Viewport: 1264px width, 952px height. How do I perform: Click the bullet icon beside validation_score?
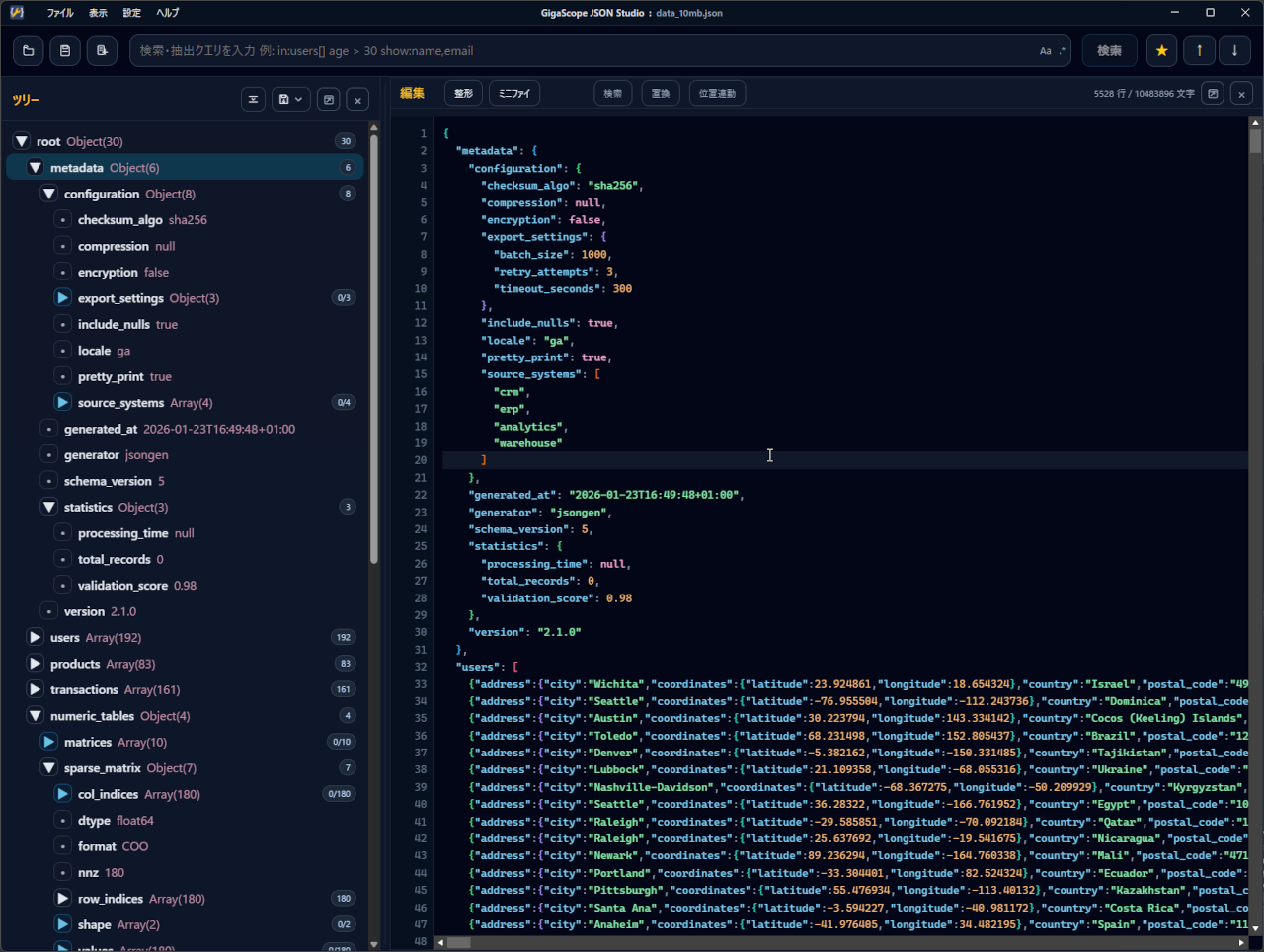tap(62, 586)
